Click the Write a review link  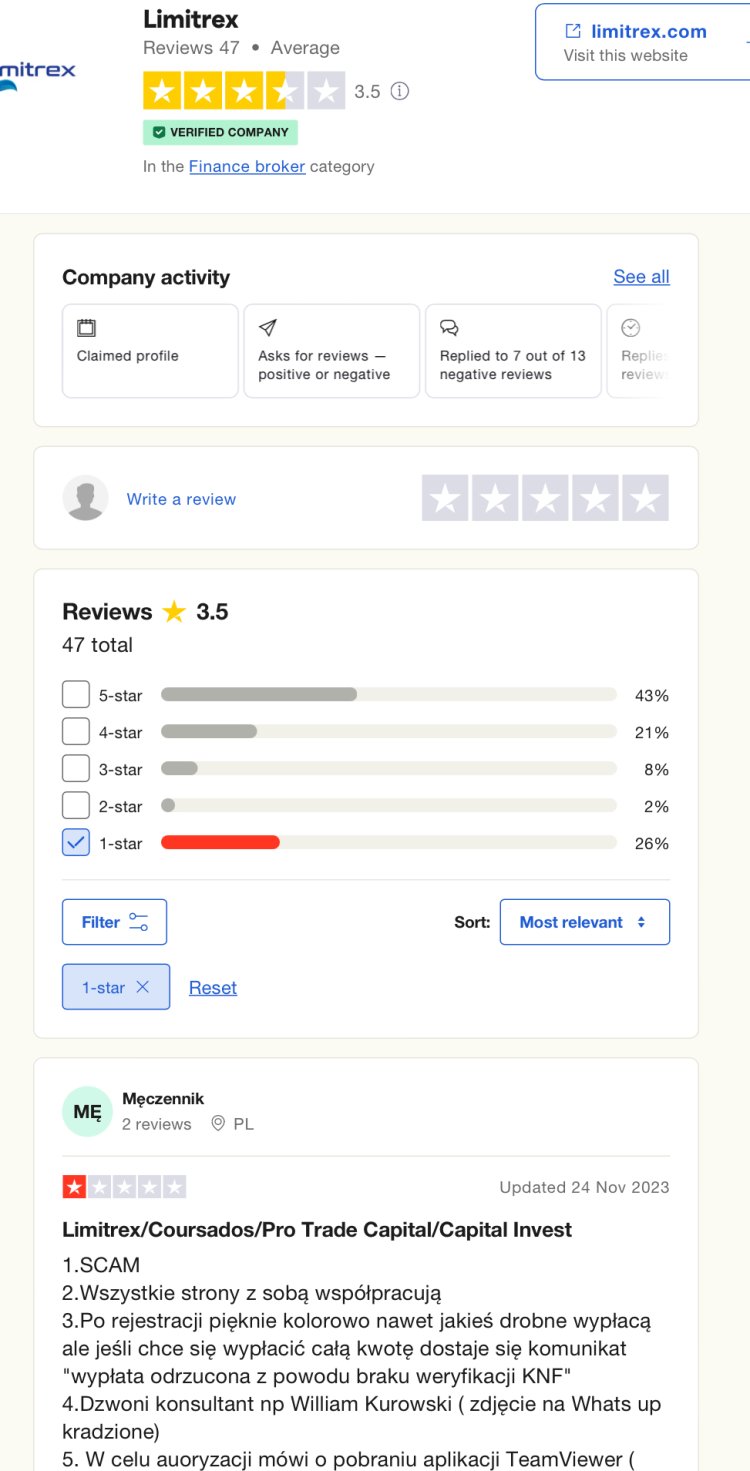coord(181,499)
